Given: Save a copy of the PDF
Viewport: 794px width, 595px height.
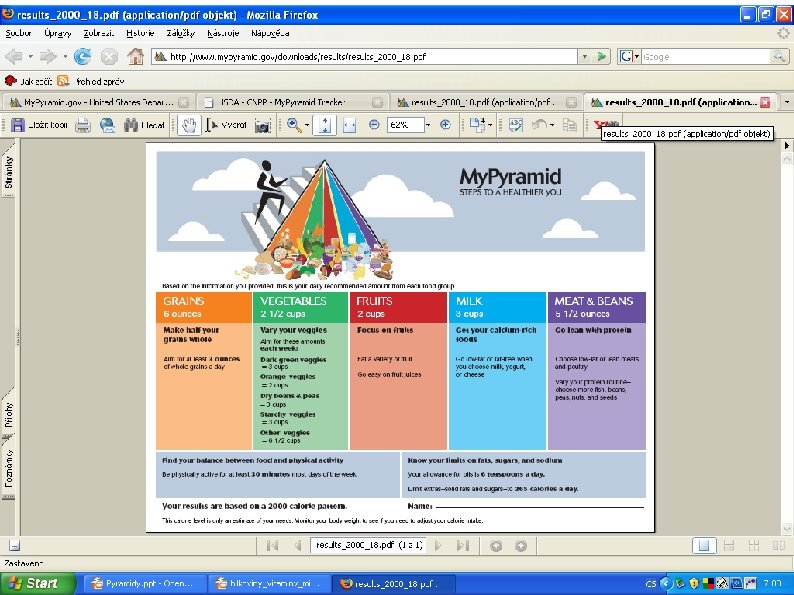Looking at the screenshot, I should pos(39,125).
